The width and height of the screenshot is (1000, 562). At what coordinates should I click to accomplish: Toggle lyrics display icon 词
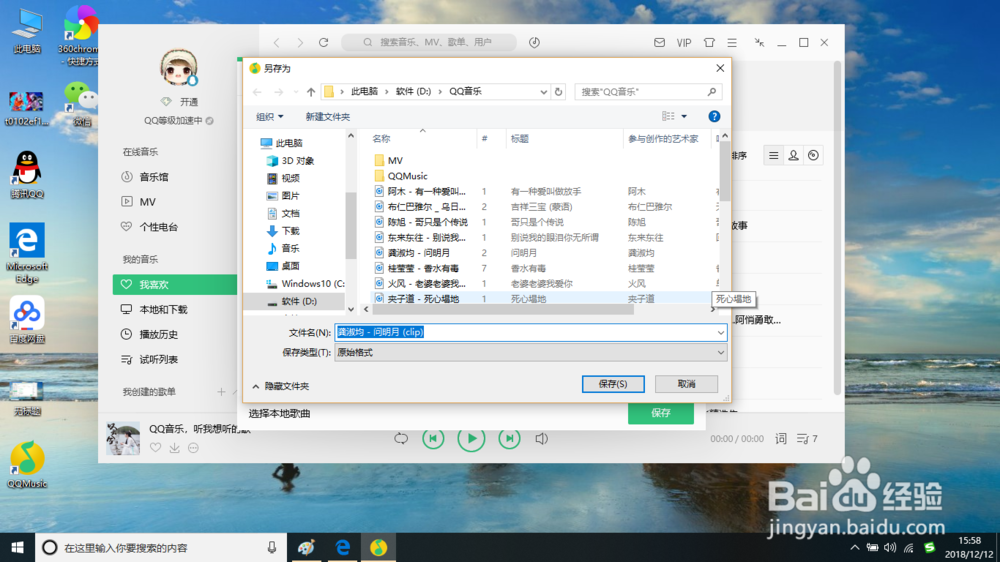point(781,438)
